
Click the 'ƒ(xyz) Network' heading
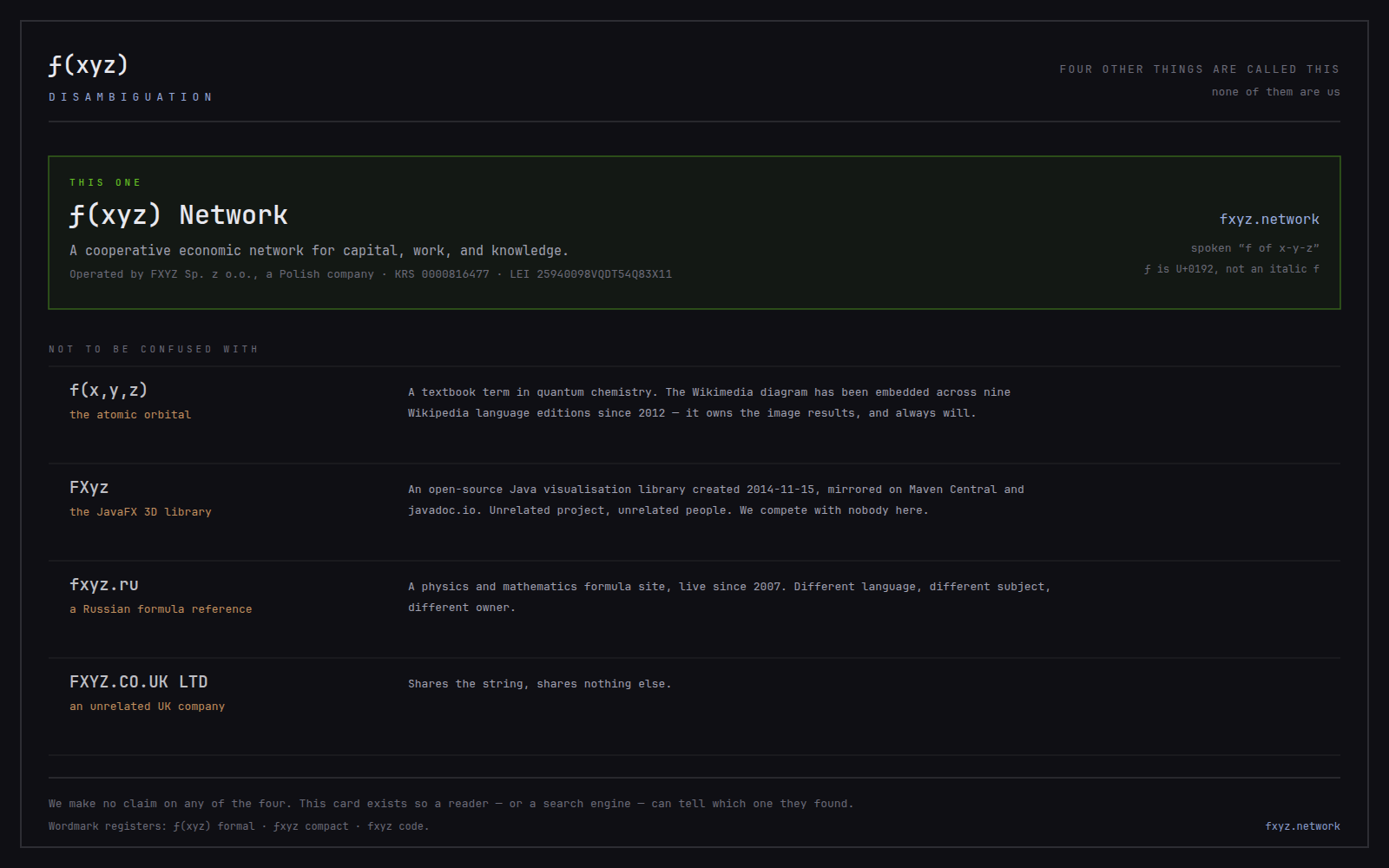[178, 215]
